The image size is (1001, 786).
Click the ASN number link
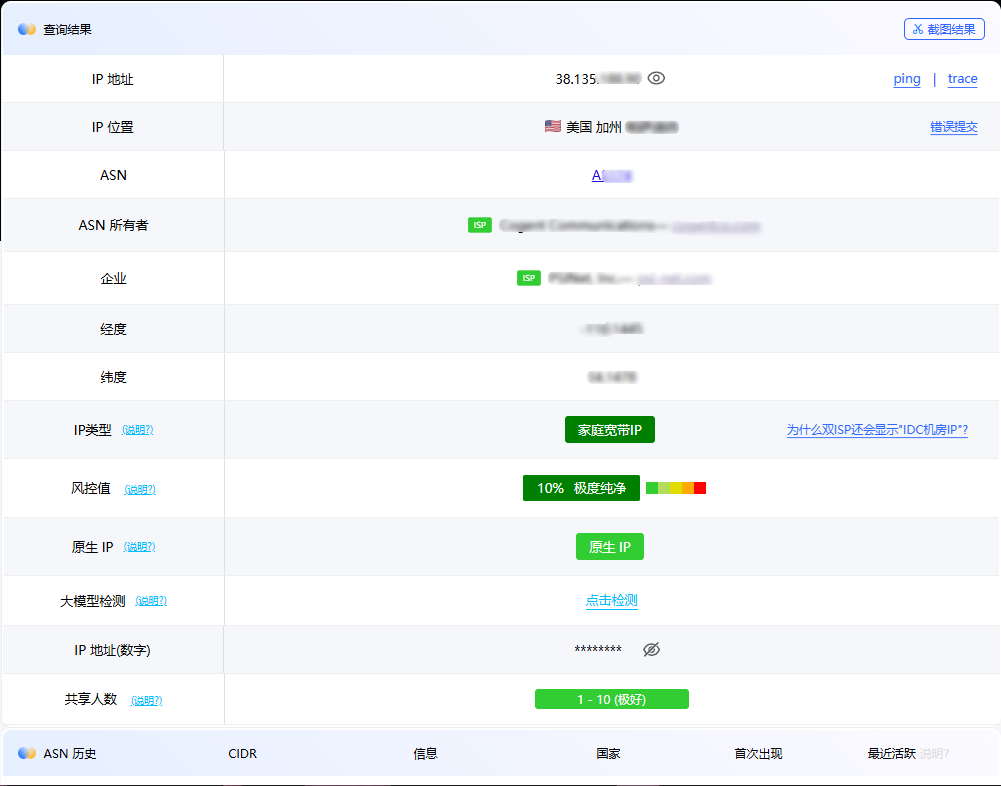(x=612, y=175)
